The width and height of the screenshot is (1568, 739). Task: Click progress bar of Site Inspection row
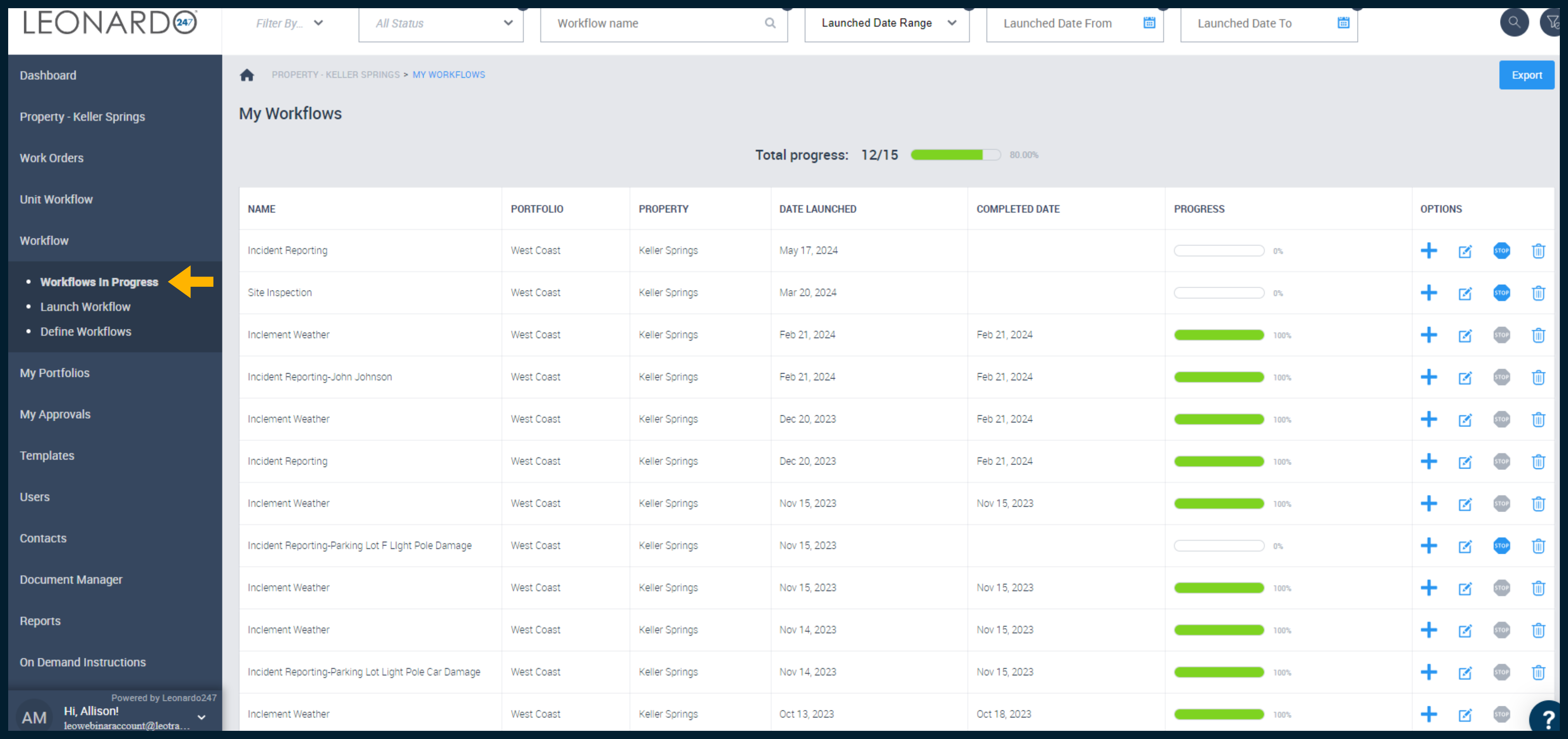1219,293
